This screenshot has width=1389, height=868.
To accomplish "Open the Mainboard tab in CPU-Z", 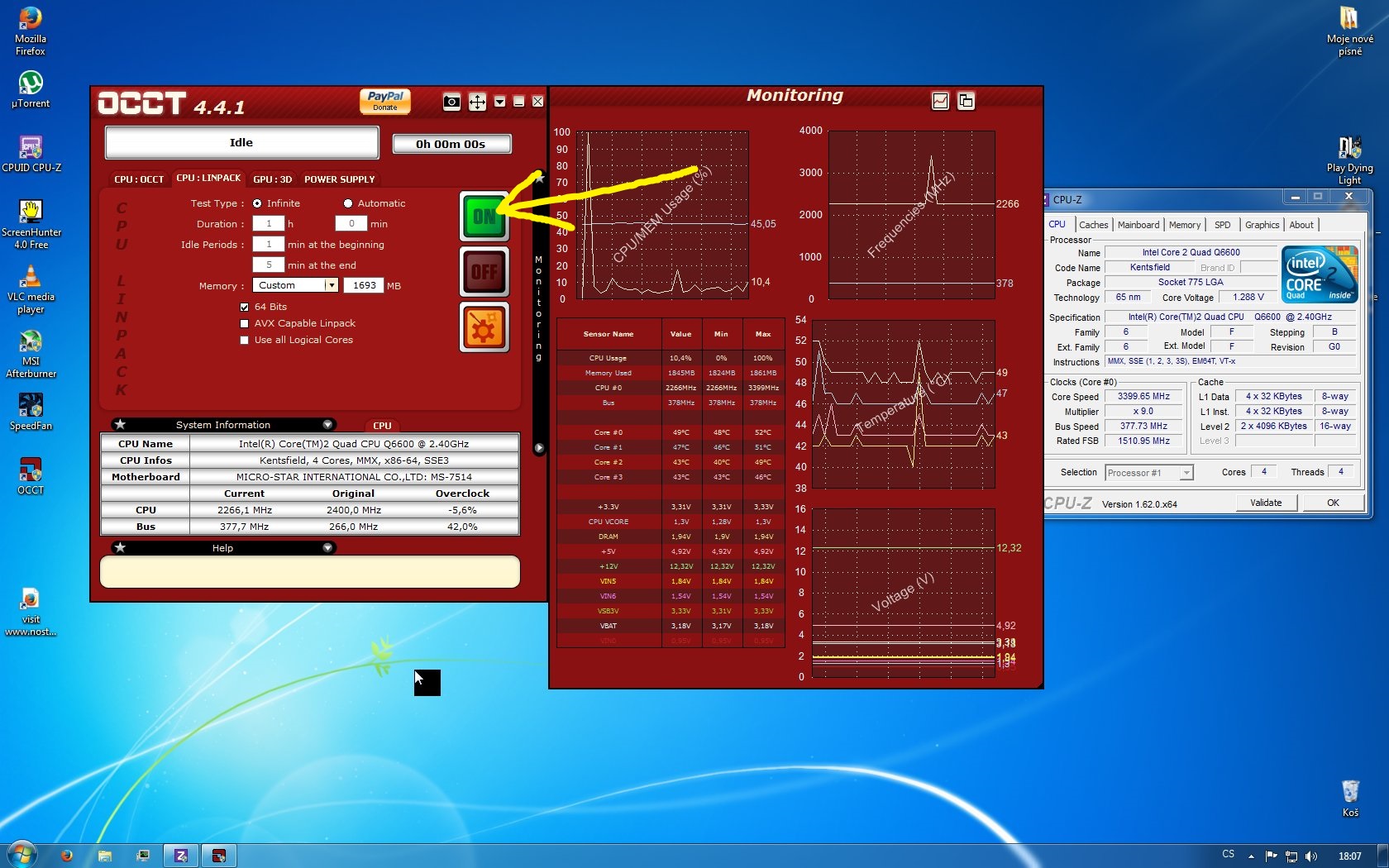I will point(1138,225).
